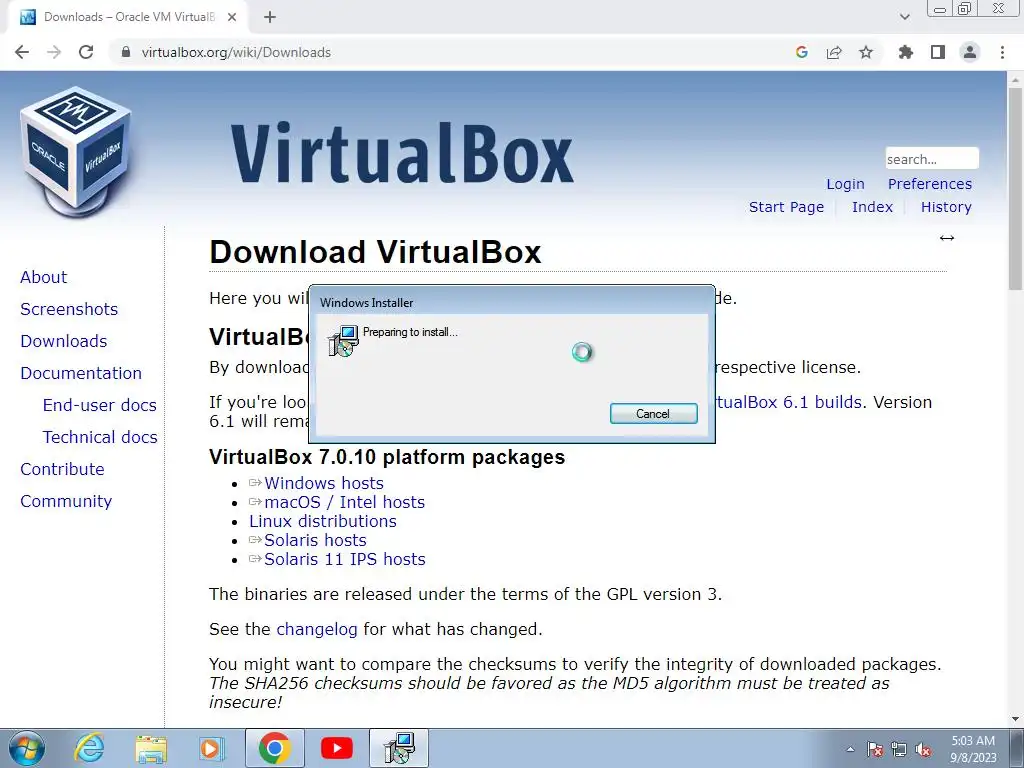Open About in the sidebar
This screenshot has height=768, width=1024.
(x=43, y=277)
